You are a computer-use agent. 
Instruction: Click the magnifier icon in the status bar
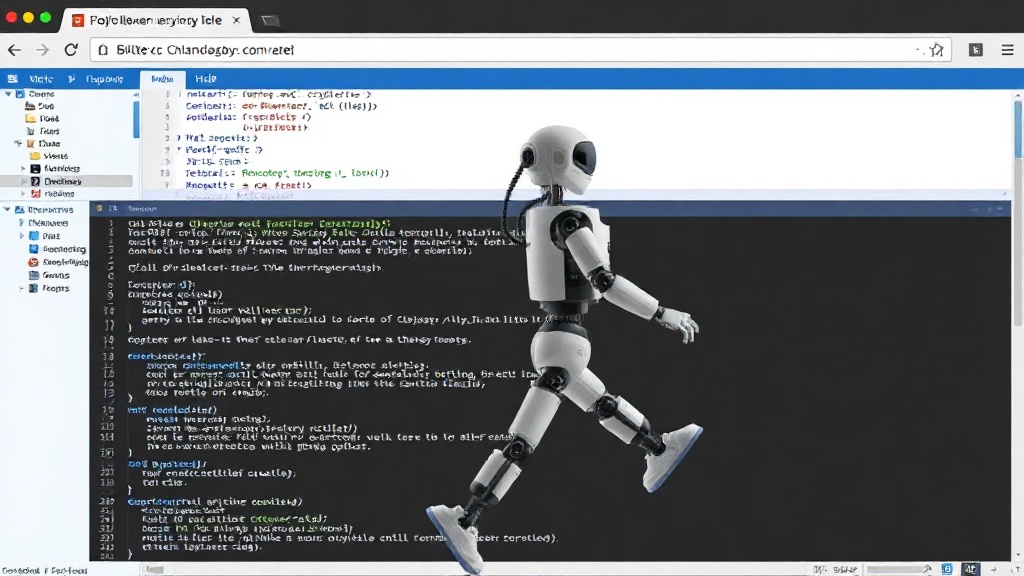[x=926, y=569]
